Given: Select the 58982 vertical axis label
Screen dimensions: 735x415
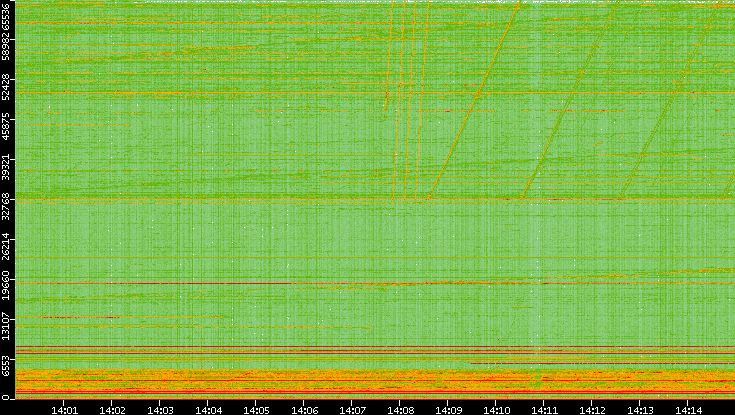Looking at the screenshot, I should pos(5,46).
